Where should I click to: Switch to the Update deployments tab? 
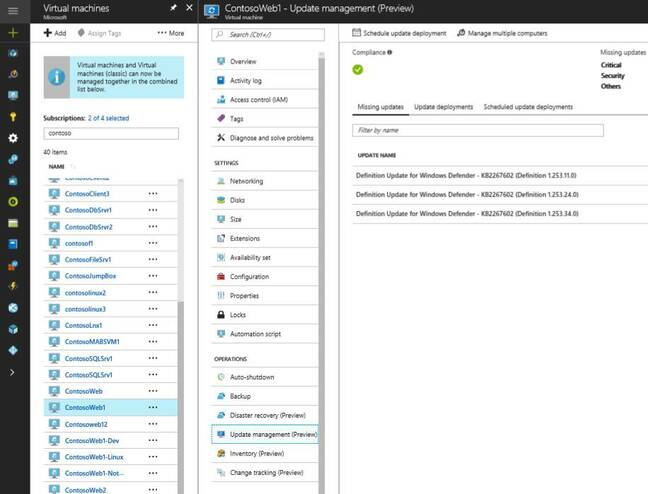pos(443,107)
